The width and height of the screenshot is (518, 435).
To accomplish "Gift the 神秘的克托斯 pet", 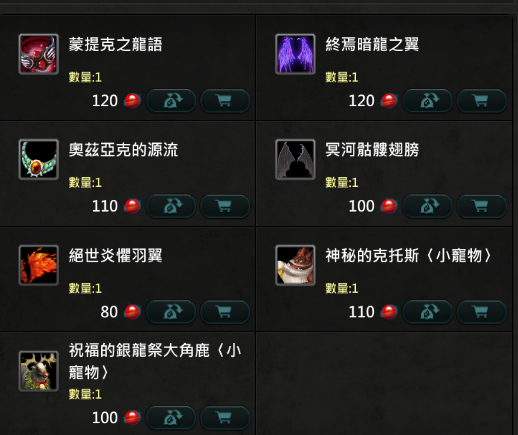I will pyautogui.click(x=428, y=312).
